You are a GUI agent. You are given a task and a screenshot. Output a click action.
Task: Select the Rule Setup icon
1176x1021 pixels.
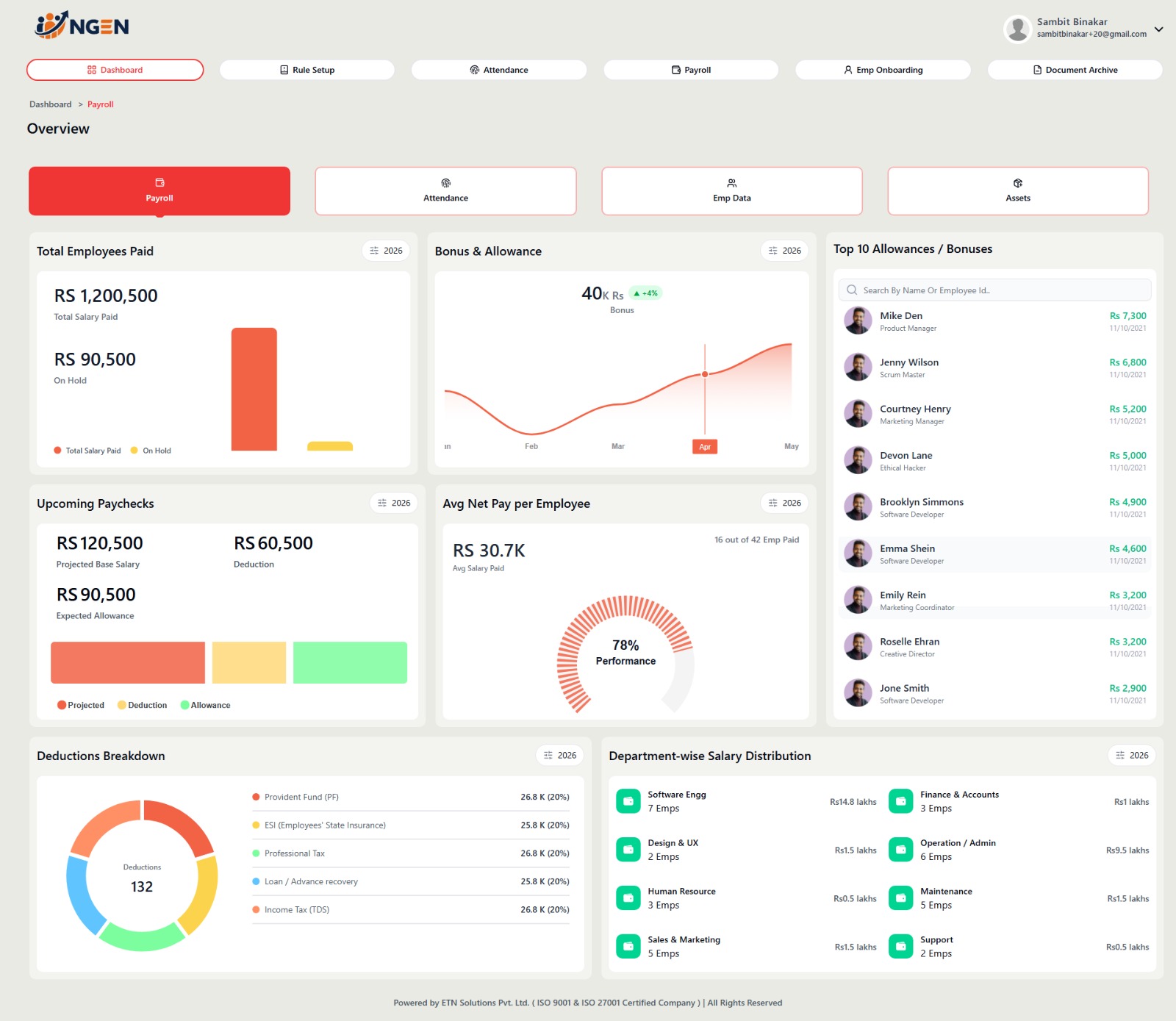click(284, 69)
